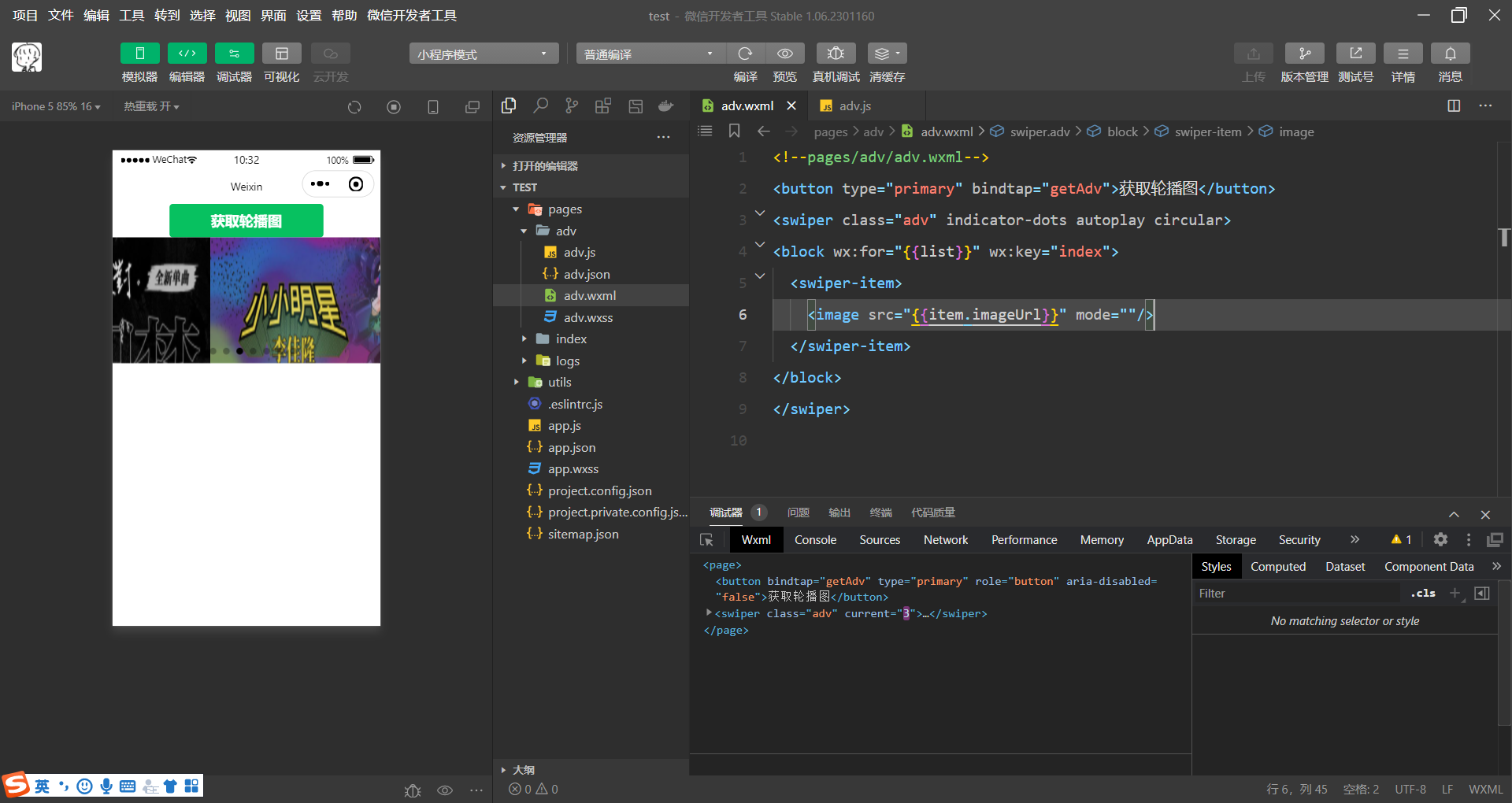1512x803 pixels.
Task: Toggle the simulator phone frame icon
Action: (433, 107)
